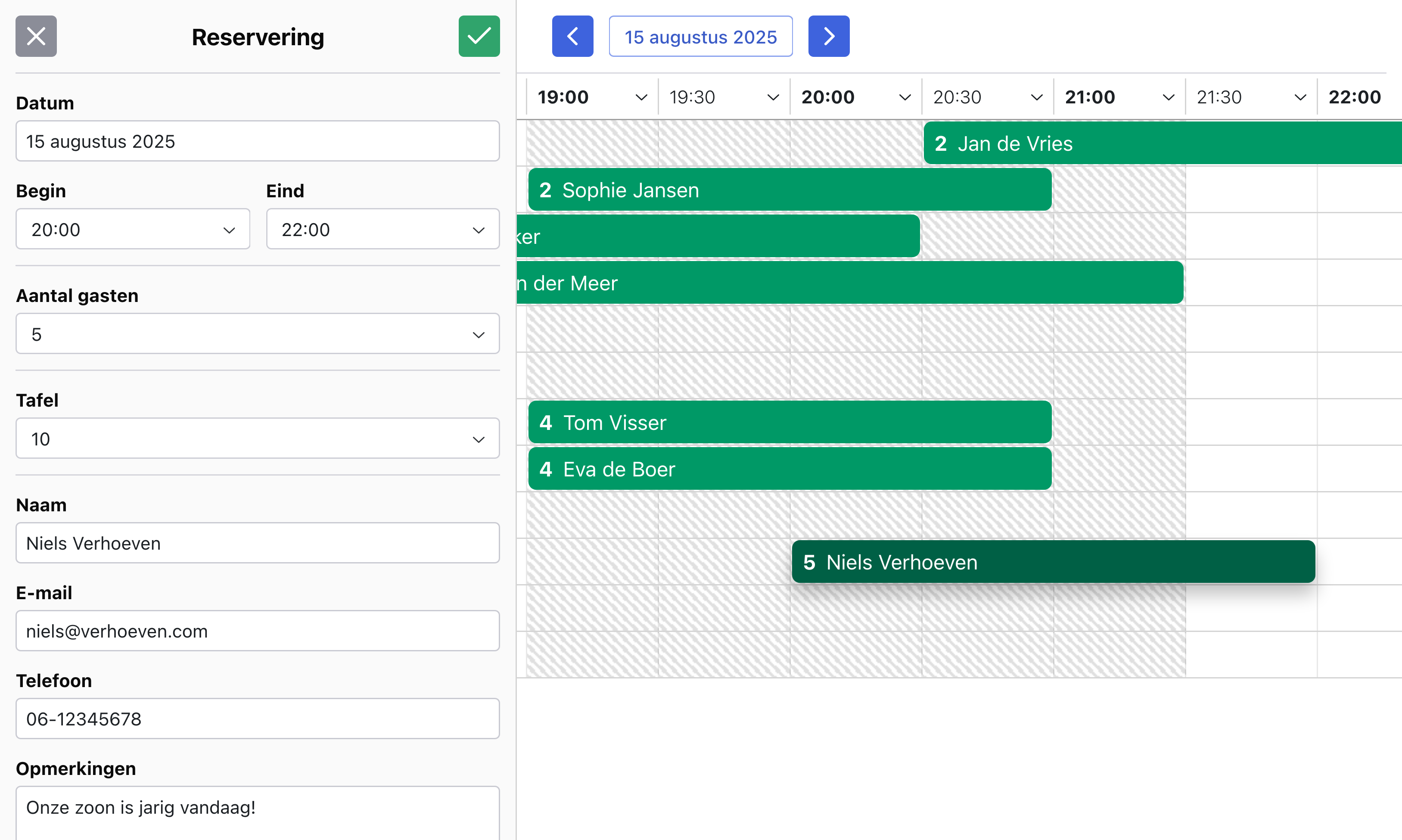Open the Begin time dropdown
Screen dimensions: 1402x840
click(132, 229)
